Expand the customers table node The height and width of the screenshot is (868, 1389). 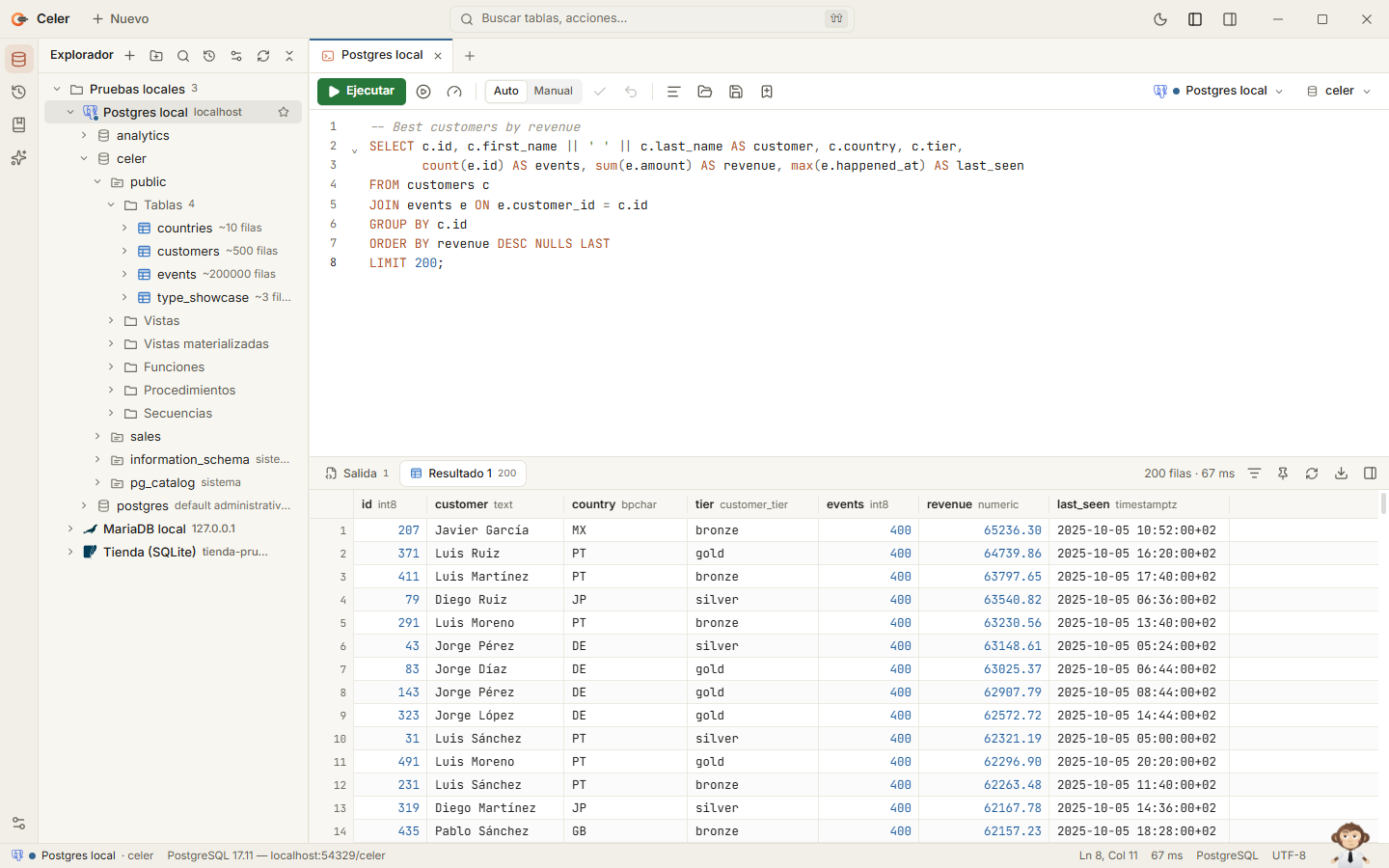124,252
